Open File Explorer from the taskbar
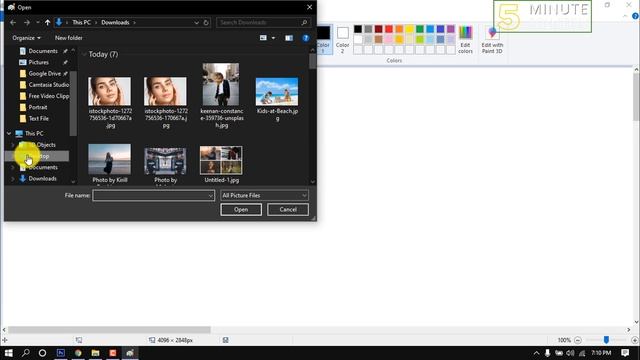 (x=96, y=353)
